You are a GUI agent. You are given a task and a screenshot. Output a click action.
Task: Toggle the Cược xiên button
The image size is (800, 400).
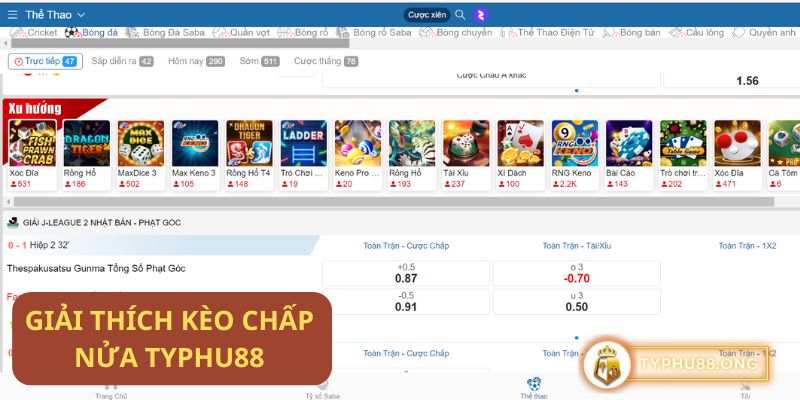(426, 15)
